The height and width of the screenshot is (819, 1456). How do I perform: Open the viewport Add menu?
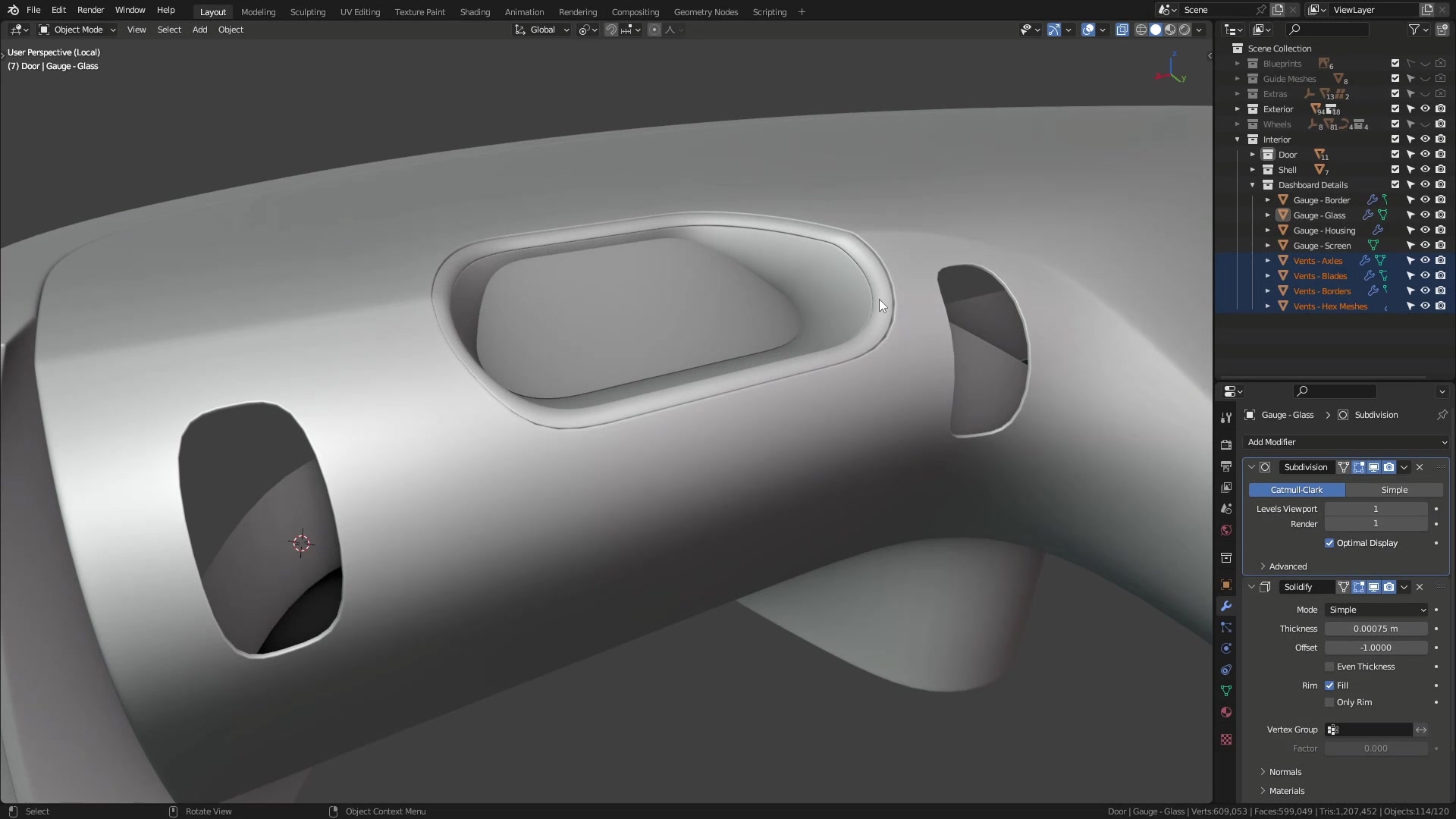[199, 30]
